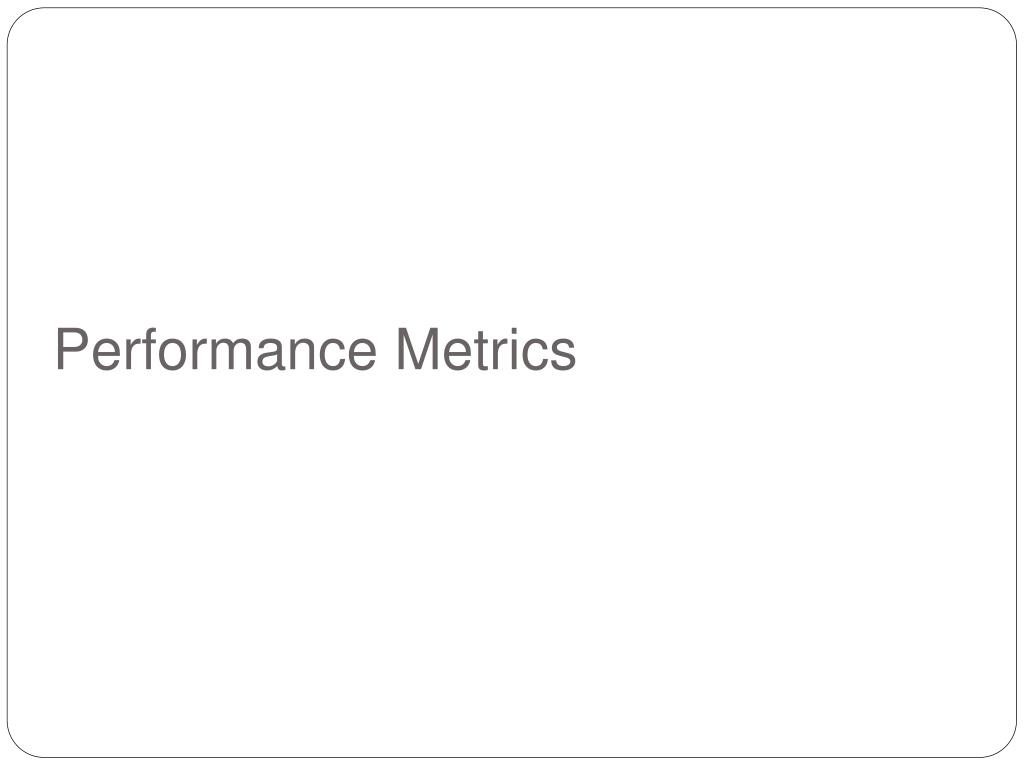The height and width of the screenshot is (768, 1024).
Task: Select the word 'Performance' in the title
Action: click(x=216, y=349)
